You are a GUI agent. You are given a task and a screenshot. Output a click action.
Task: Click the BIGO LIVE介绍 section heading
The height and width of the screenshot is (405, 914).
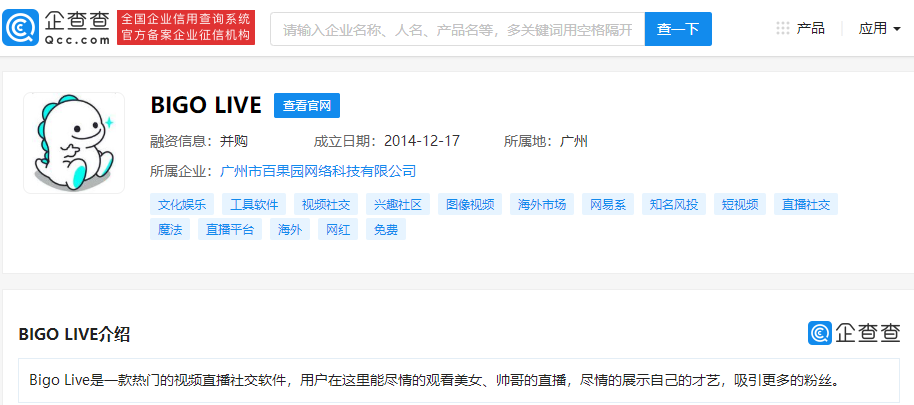tap(74, 334)
